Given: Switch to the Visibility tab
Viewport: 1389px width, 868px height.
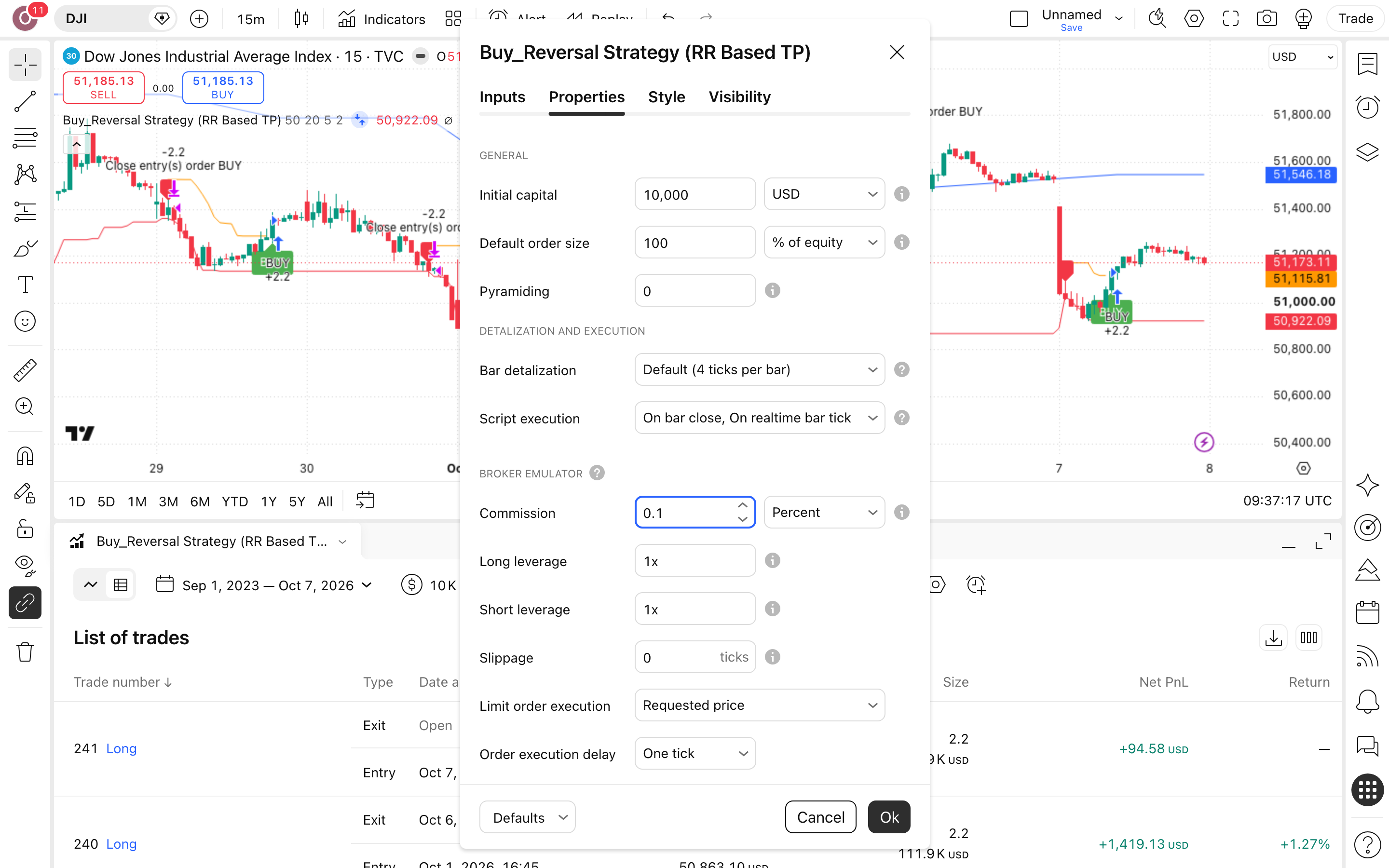Looking at the screenshot, I should click(x=739, y=97).
